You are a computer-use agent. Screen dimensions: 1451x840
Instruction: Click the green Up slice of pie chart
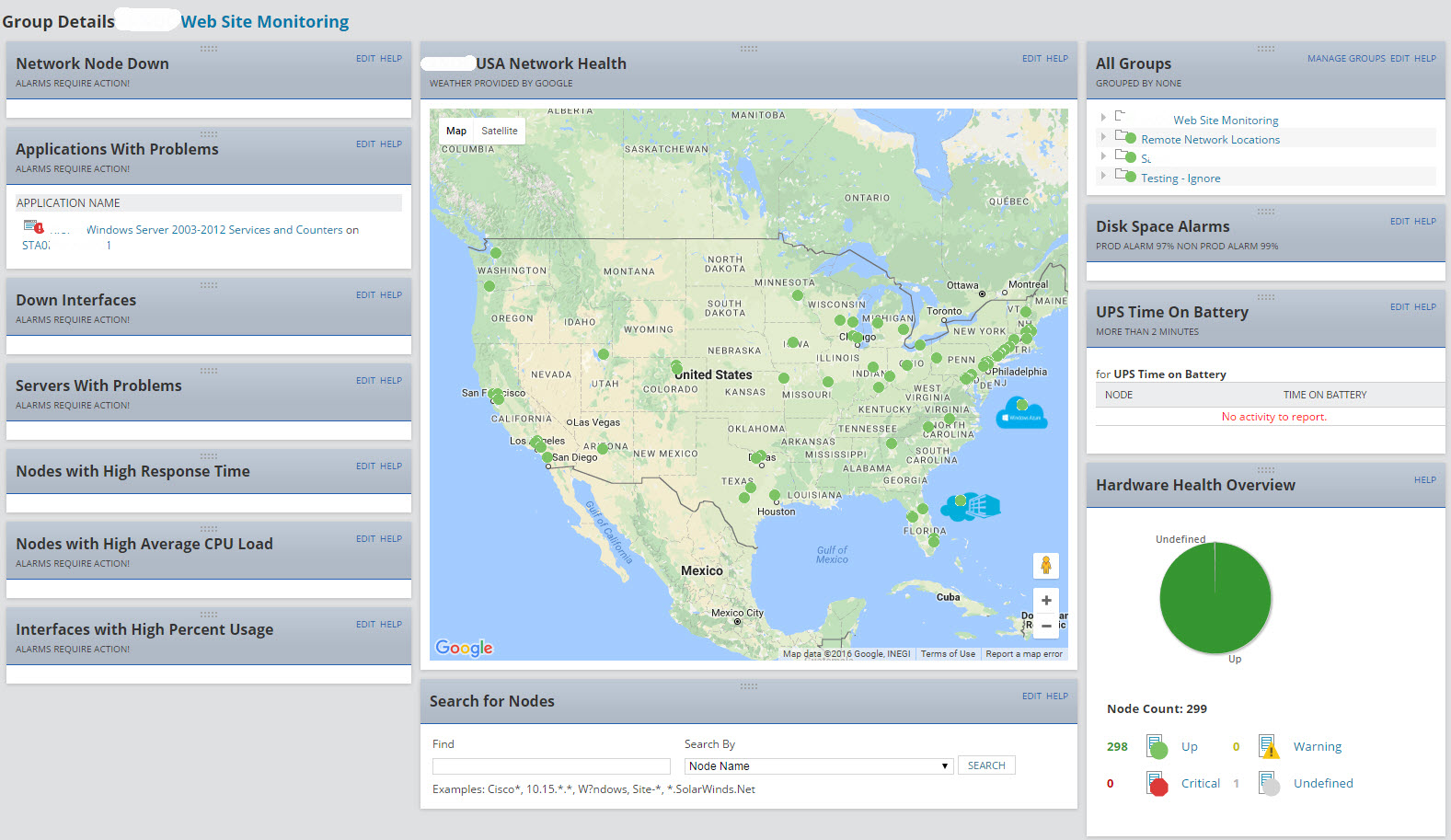tap(1215, 598)
